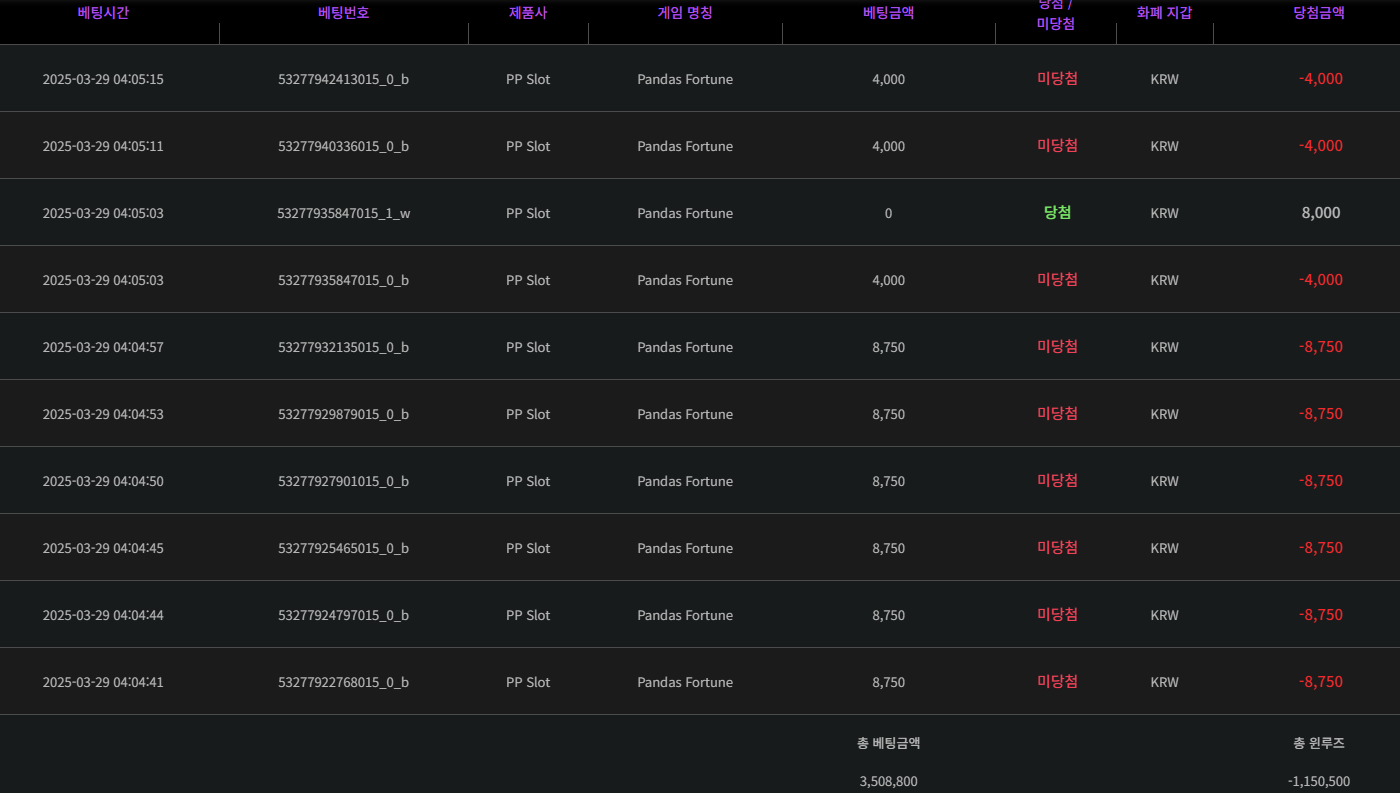Click the 04:04:53 bet timestamp

103,414
